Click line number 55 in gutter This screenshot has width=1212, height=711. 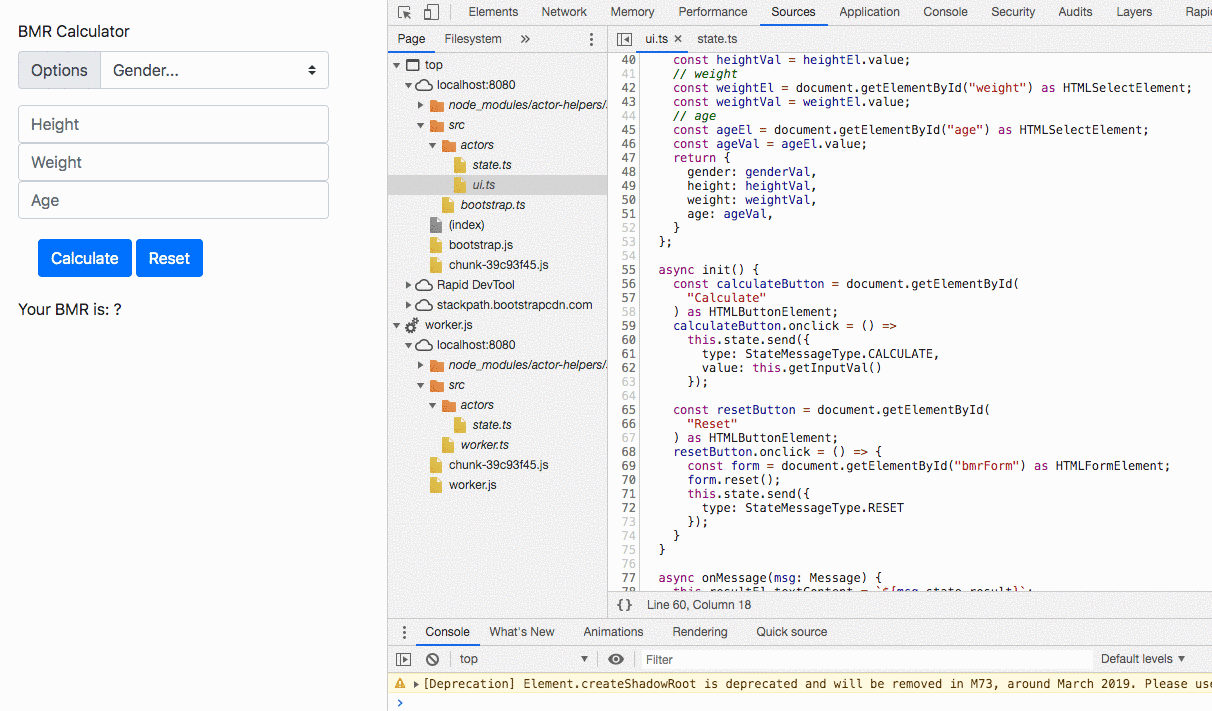[x=628, y=270]
